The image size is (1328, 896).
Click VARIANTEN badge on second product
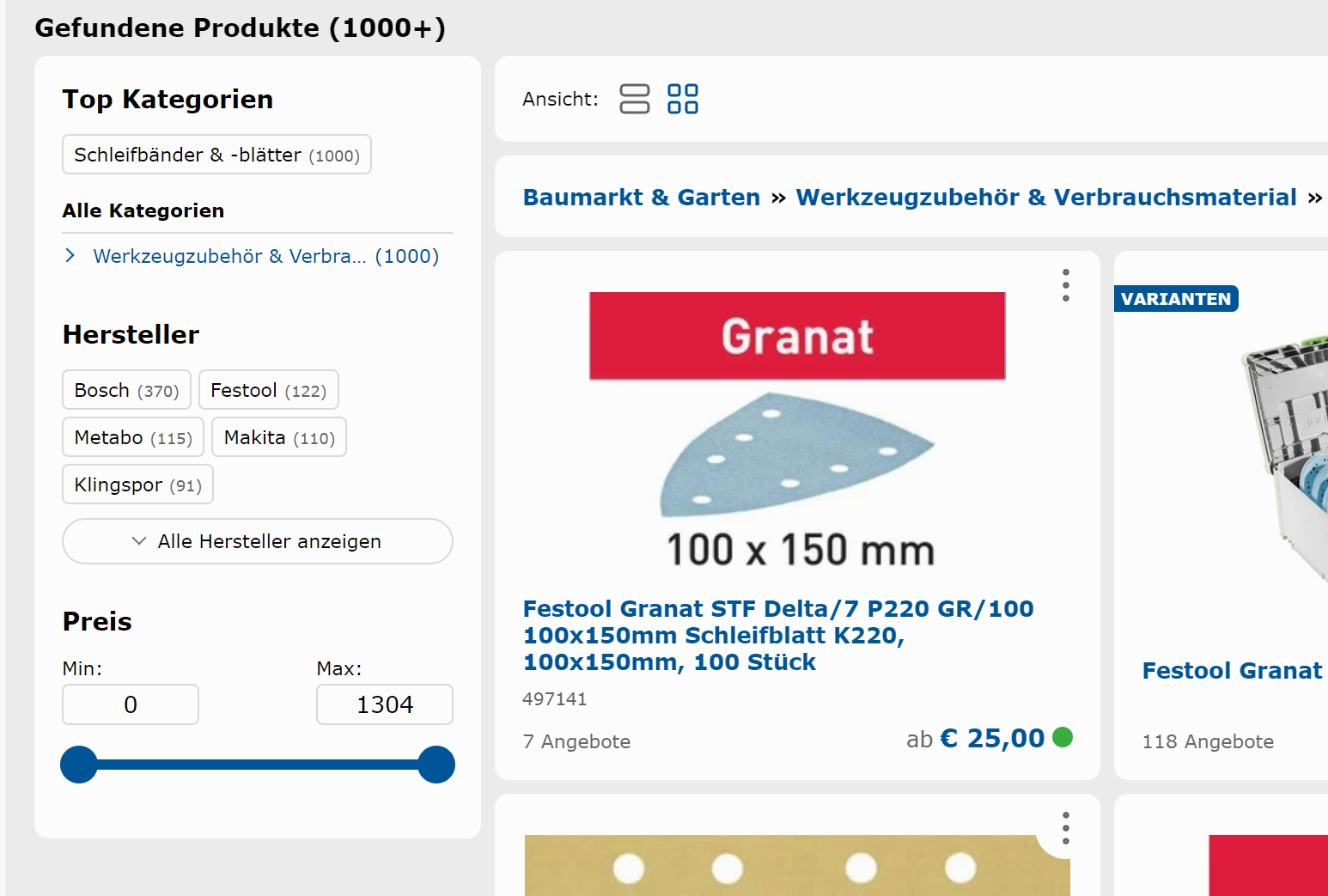pyautogui.click(x=1176, y=299)
